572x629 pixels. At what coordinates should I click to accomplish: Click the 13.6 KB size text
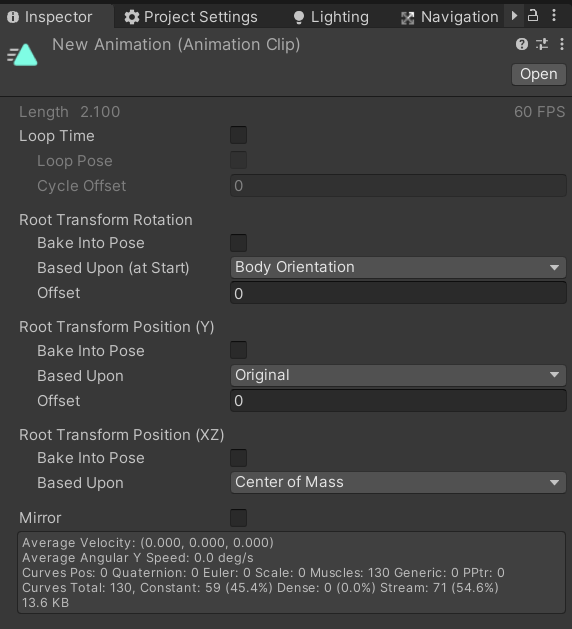(45, 603)
